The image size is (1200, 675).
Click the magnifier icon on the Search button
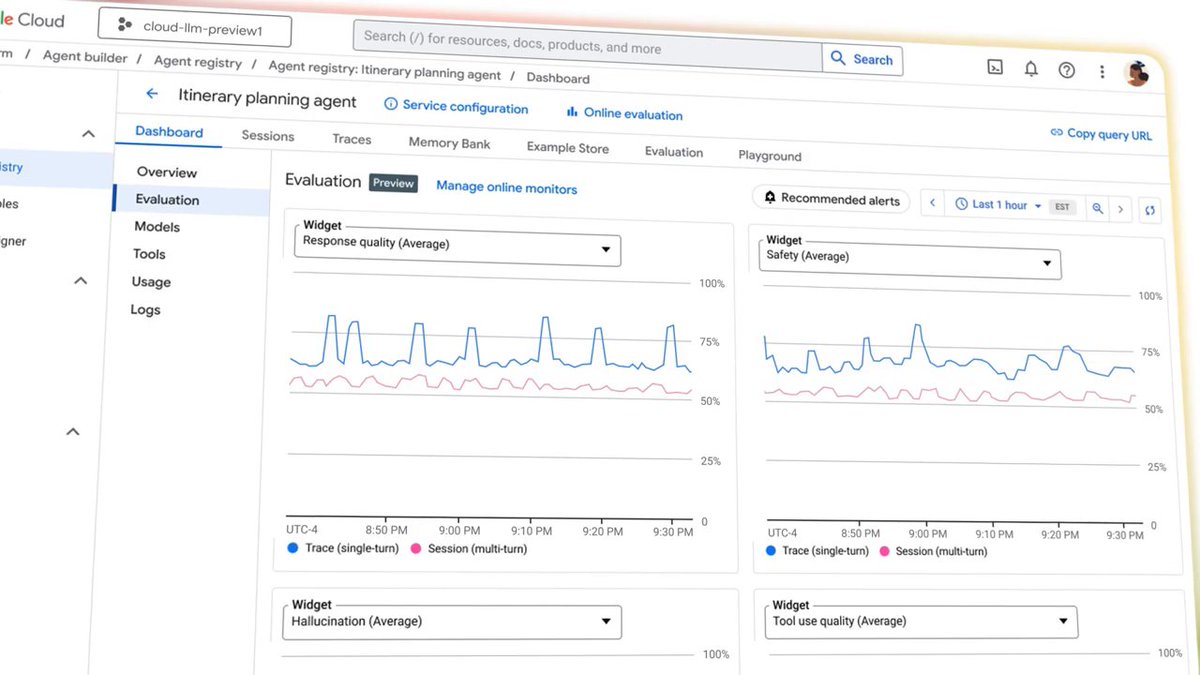tap(838, 58)
